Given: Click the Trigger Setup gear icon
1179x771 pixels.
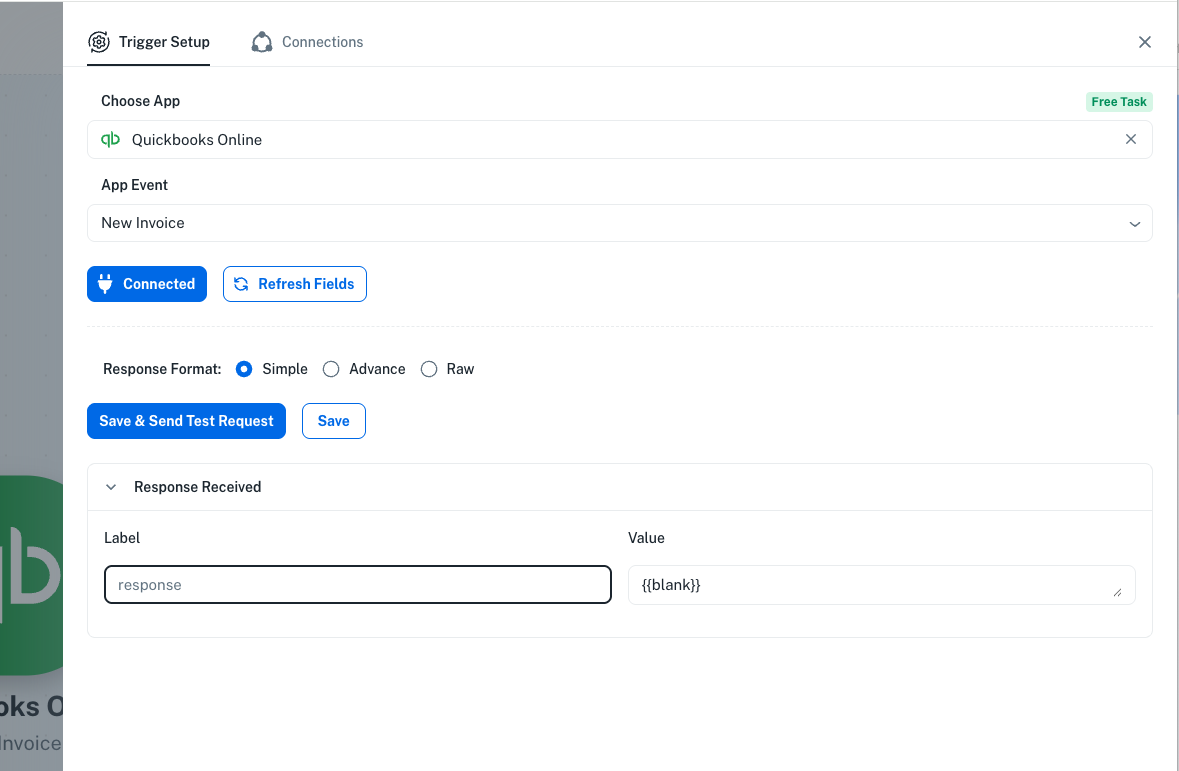Looking at the screenshot, I should 99,42.
